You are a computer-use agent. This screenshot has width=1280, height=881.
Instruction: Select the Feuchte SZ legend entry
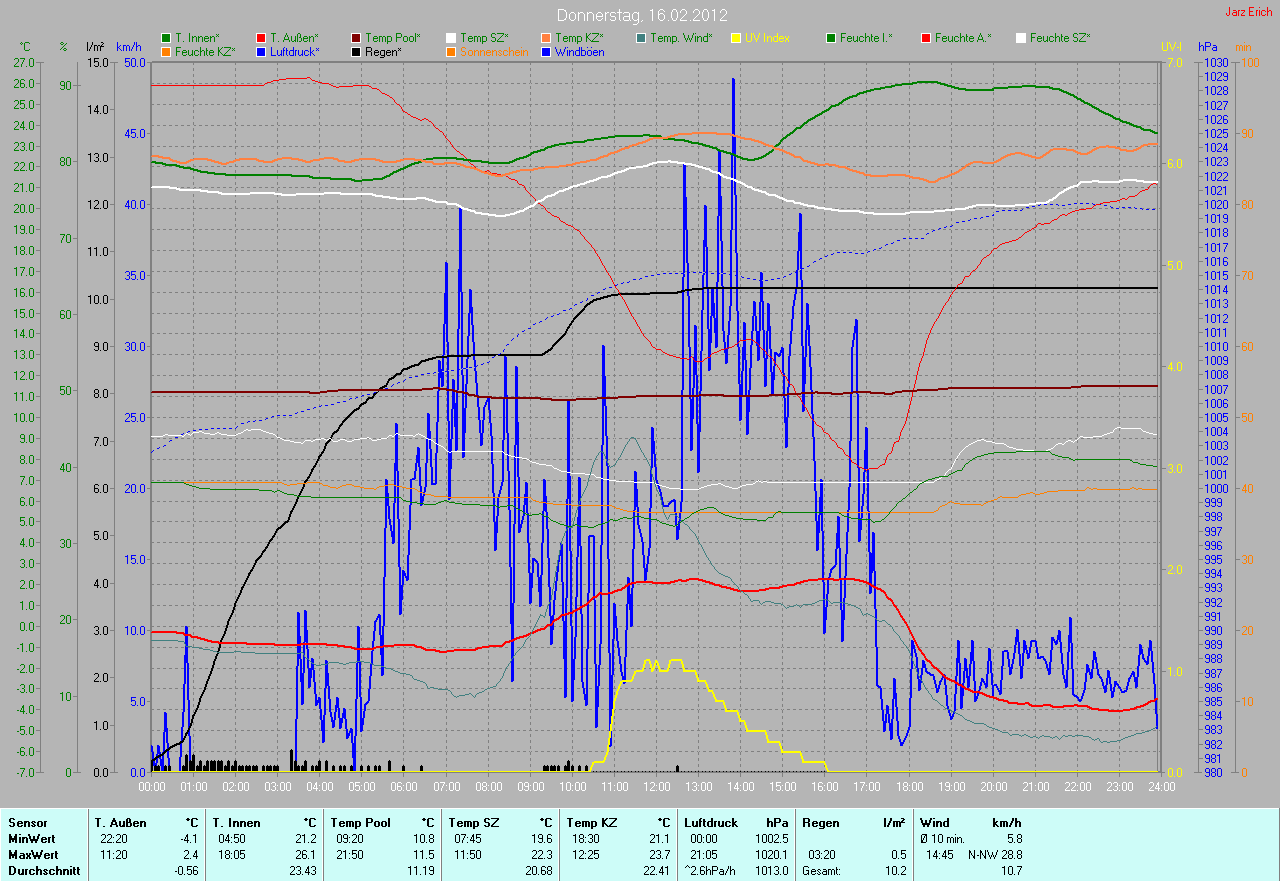coord(1060,38)
